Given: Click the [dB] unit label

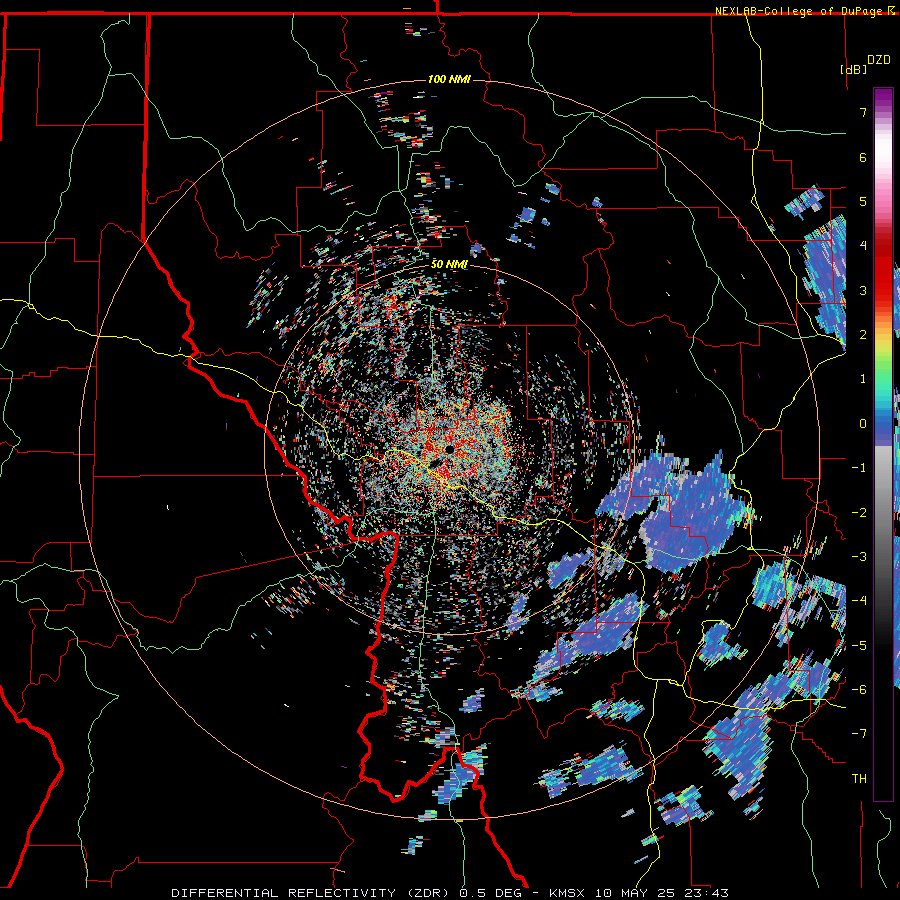Looking at the screenshot, I should pyautogui.click(x=853, y=69).
